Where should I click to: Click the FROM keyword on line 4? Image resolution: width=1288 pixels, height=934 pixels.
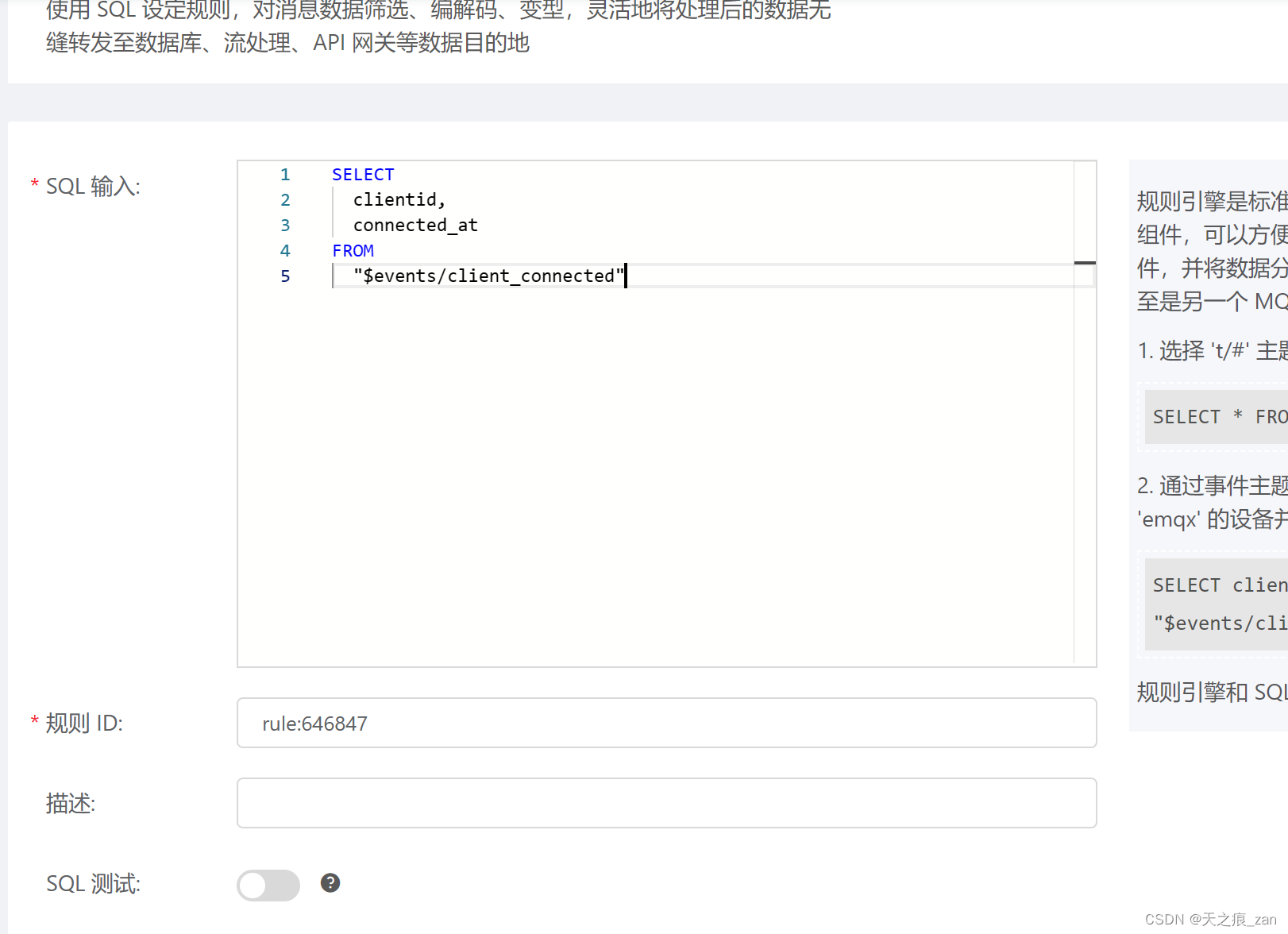(353, 250)
